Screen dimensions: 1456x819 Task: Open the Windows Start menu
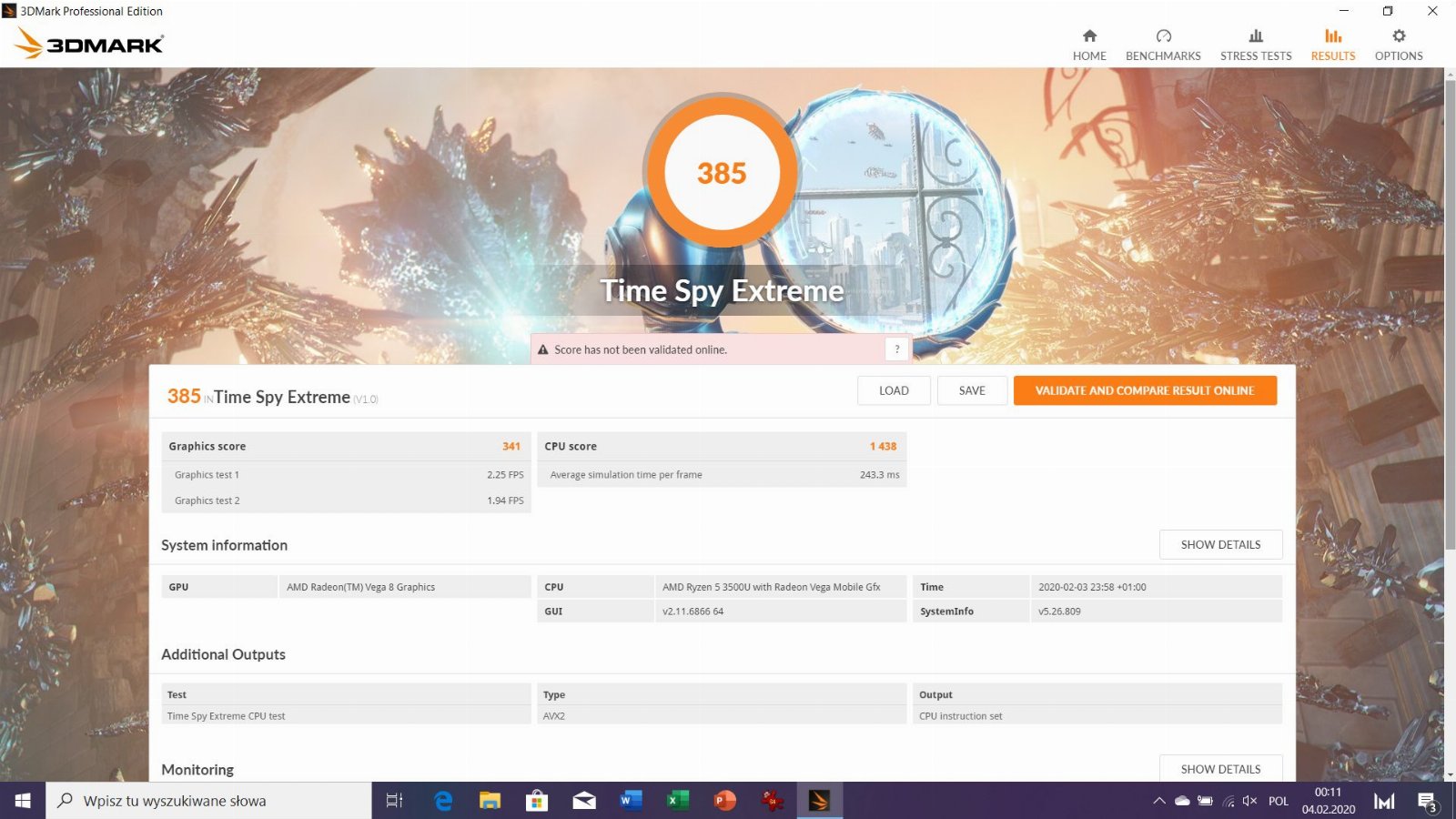pos(23,801)
